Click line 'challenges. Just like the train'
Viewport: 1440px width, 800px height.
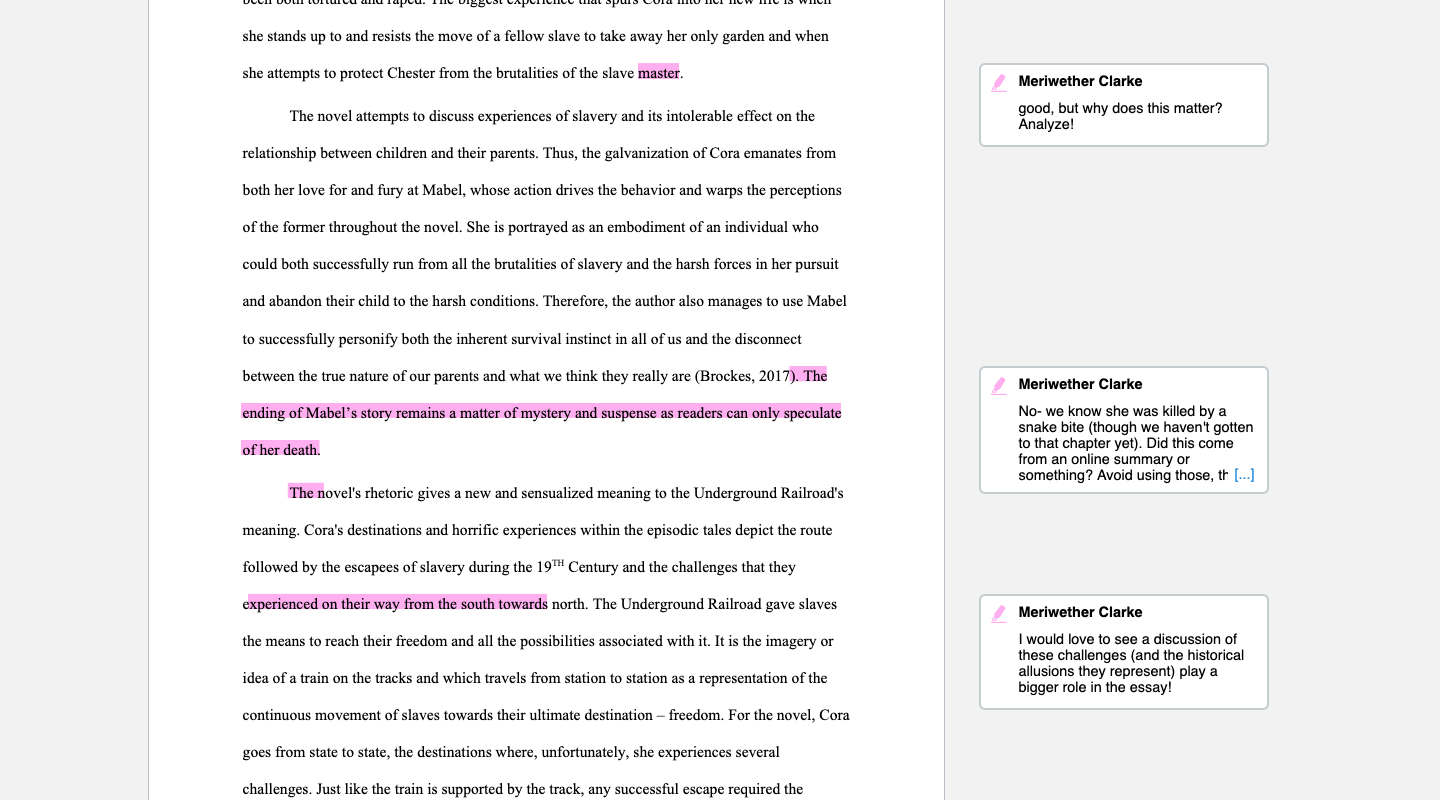(x=522, y=789)
